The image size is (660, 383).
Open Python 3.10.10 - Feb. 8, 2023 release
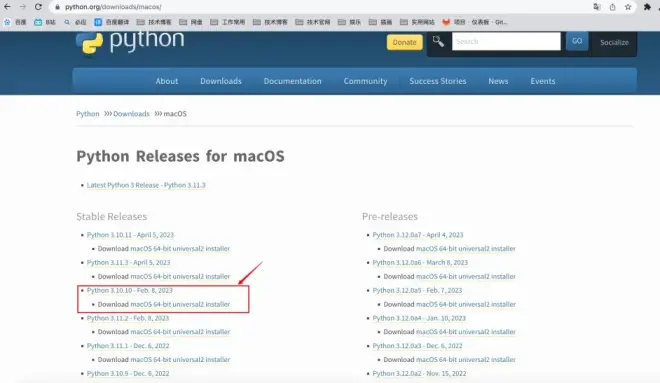click(130, 290)
